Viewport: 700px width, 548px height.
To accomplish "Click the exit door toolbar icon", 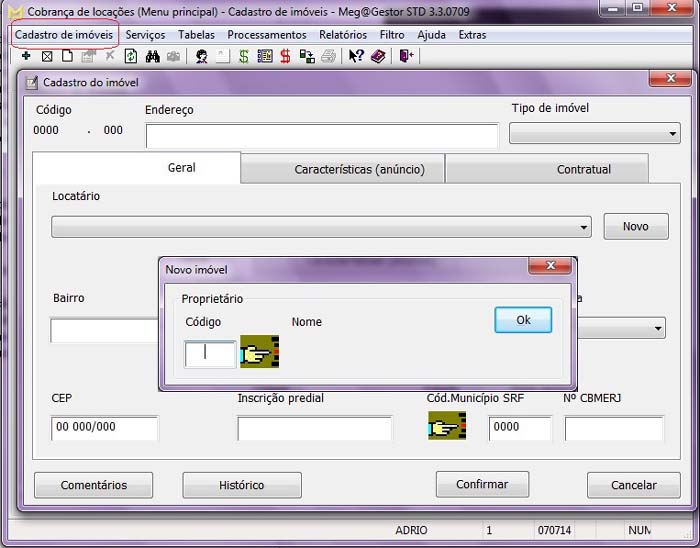I will pyautogui.click(x=406, y=57).
